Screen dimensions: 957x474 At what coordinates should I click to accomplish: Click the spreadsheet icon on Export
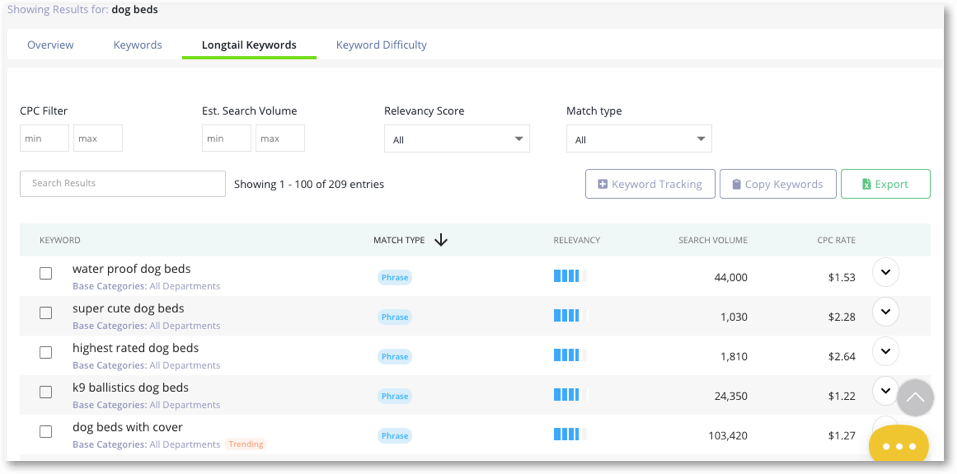(866, 184)
